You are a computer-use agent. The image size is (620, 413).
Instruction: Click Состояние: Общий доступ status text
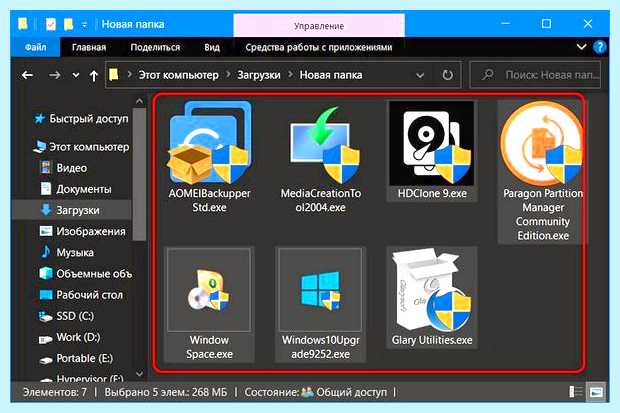click(316, 392)
